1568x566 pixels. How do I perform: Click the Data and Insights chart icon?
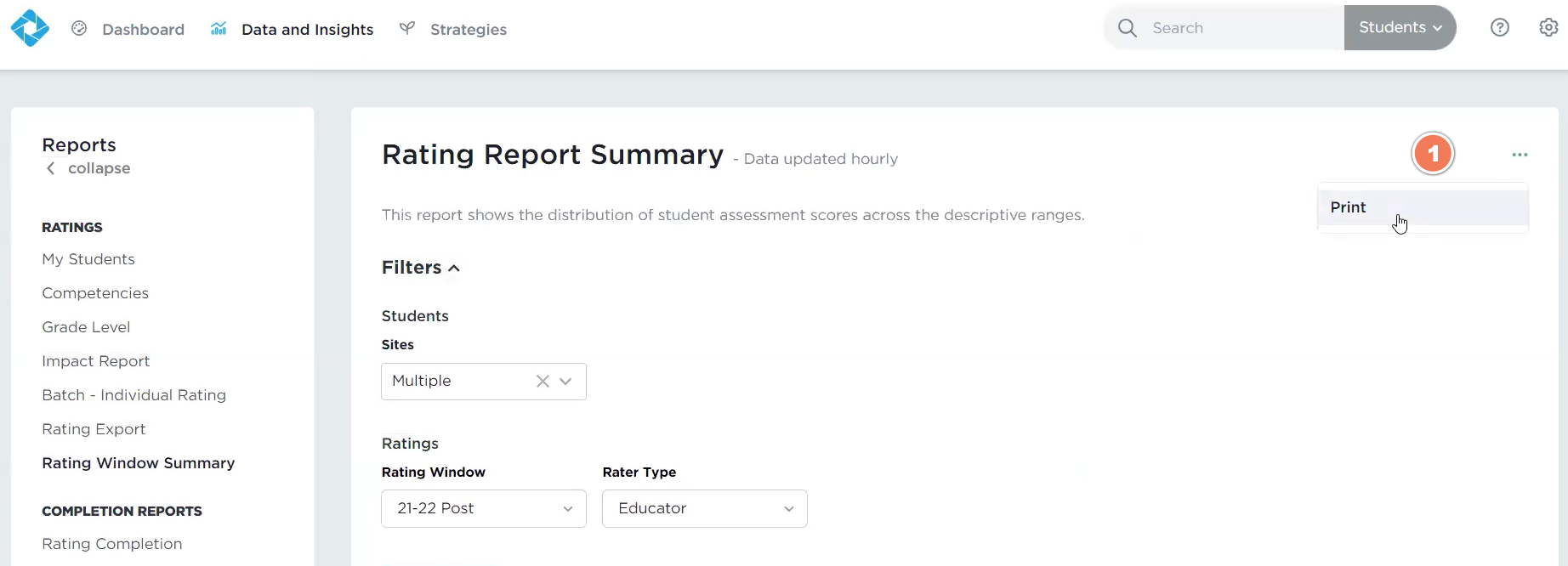[x=219, y=29]
